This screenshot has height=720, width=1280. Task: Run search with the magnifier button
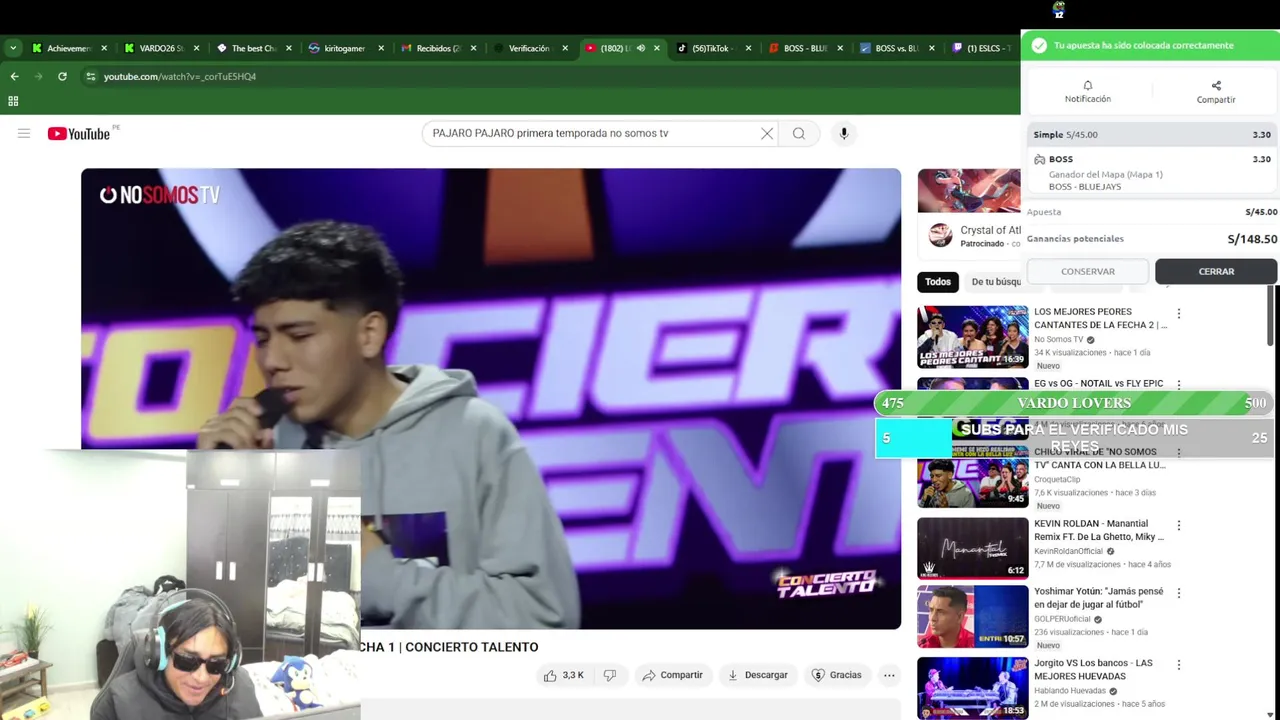pos(799,133)
